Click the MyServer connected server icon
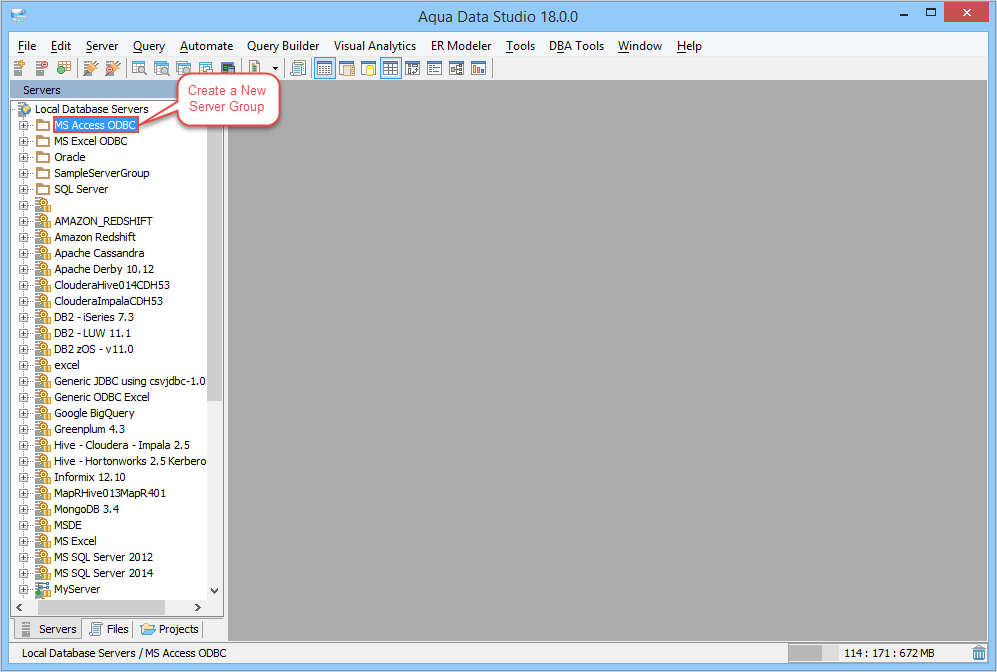Screen dimensions: 997x672 pyautogui.click(x=43, y=589)
